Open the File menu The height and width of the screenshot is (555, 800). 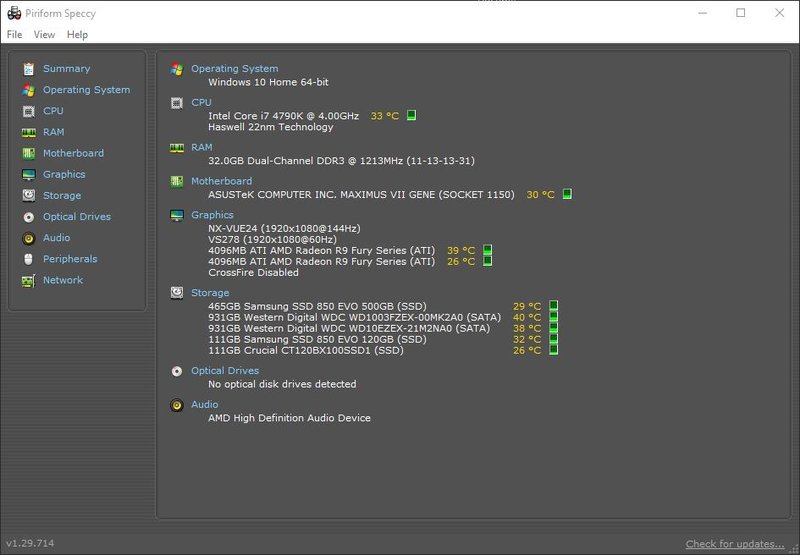14,35
